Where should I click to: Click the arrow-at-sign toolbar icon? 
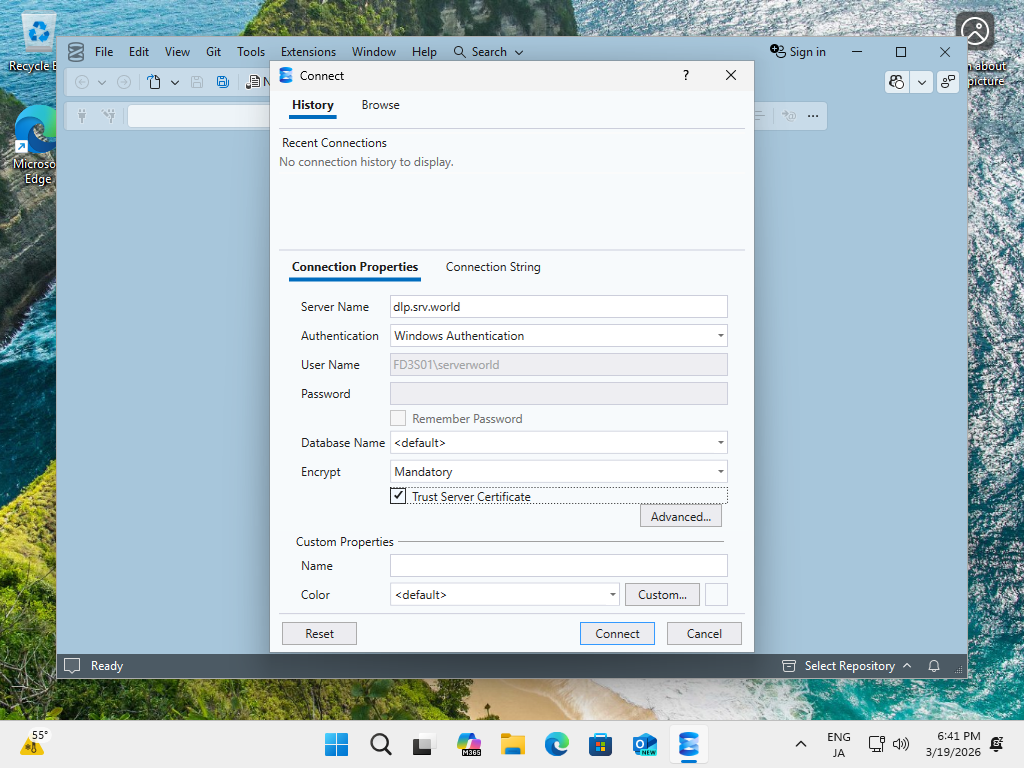click(789, 116)
